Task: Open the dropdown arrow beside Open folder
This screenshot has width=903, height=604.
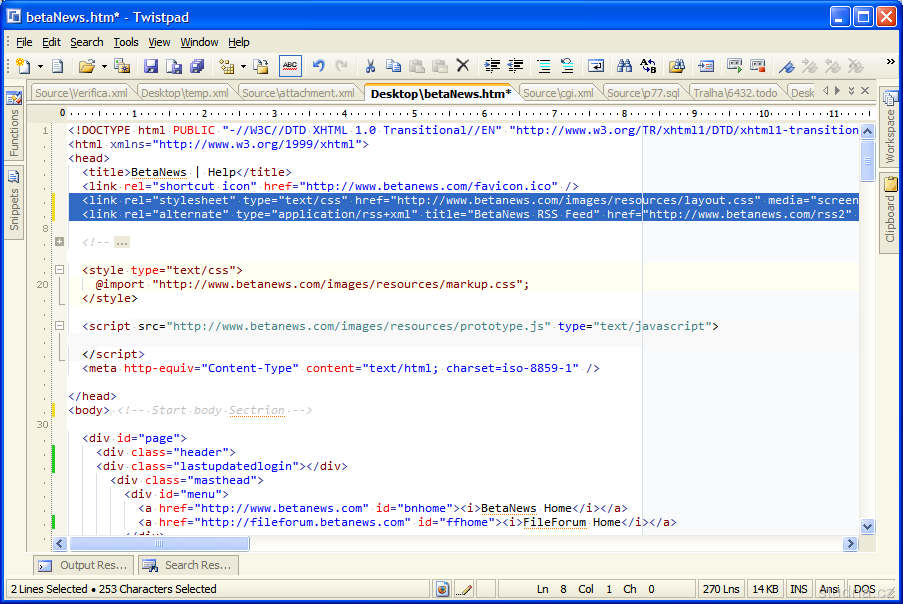Action: point(104,66)
